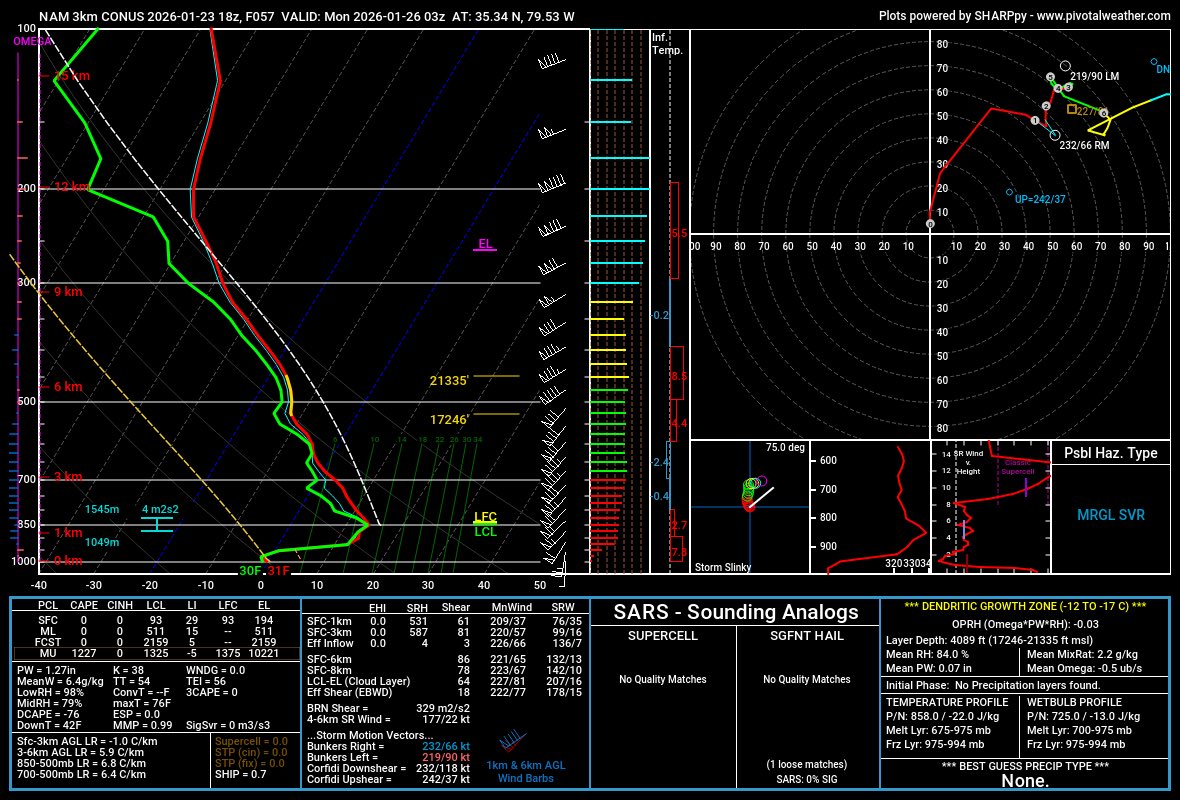The width and height of the screenshot is (1180, 800).
Task: Click the SARS - Sounding Analogs title
Action: pos(735,612)
